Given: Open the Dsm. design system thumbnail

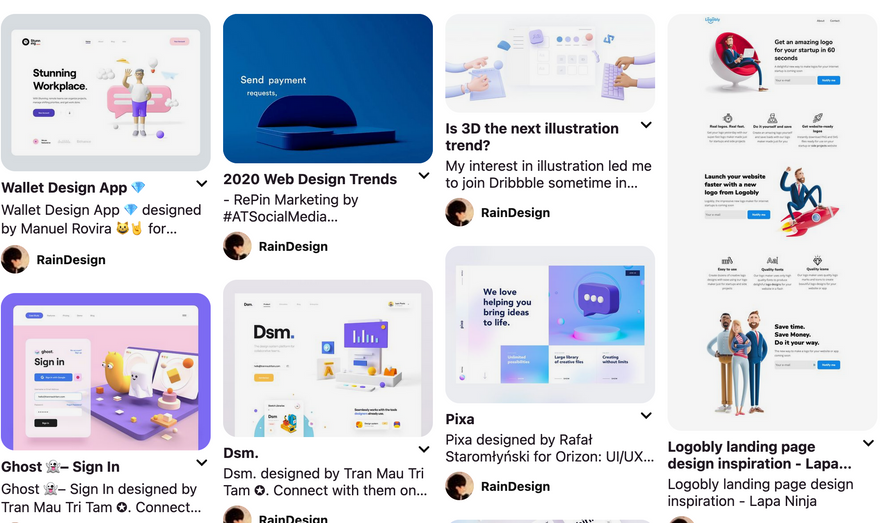Looking at the screenshot, I should click(x=328, y=359).
